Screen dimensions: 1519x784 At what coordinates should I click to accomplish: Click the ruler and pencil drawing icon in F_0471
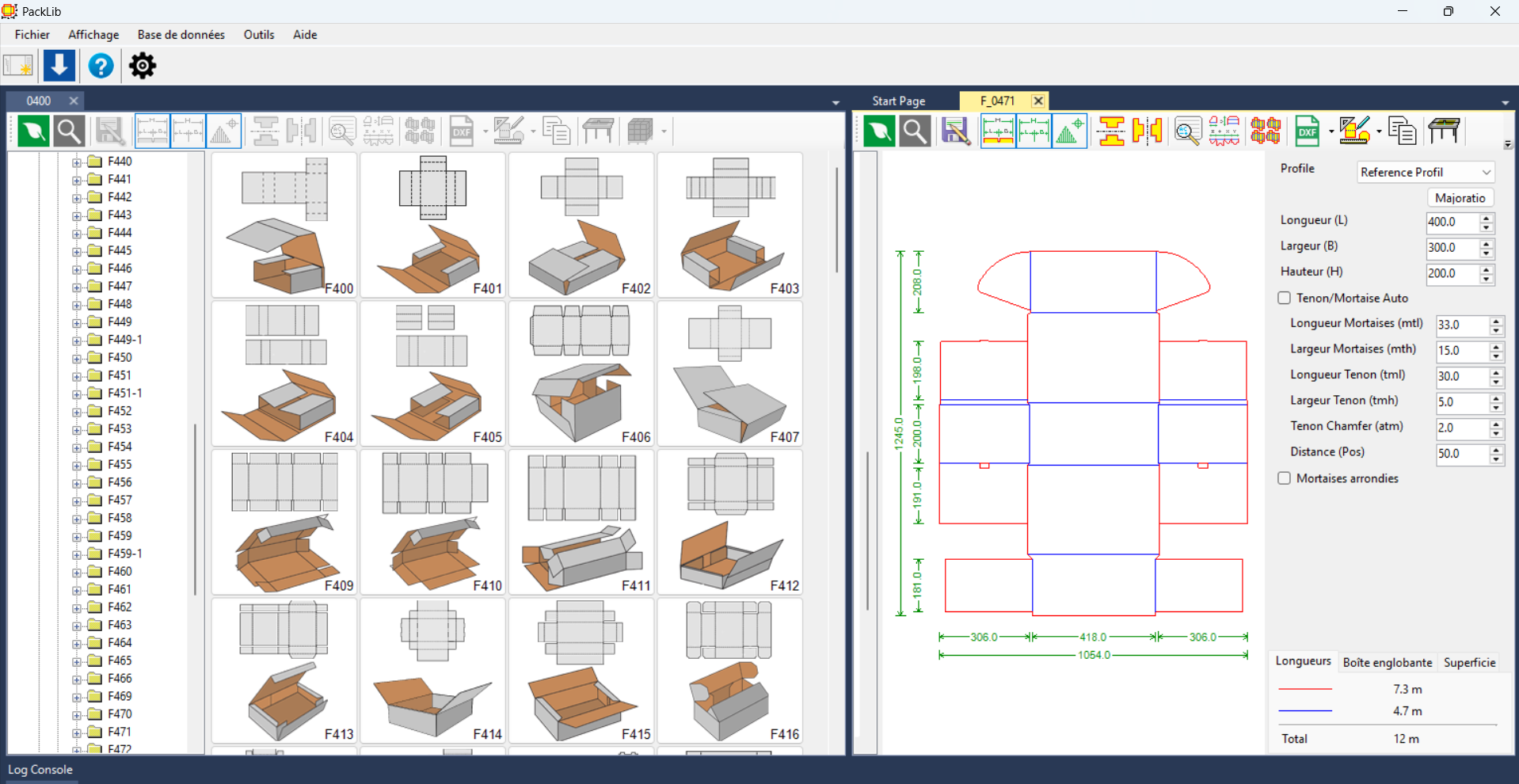point(1354,131)
